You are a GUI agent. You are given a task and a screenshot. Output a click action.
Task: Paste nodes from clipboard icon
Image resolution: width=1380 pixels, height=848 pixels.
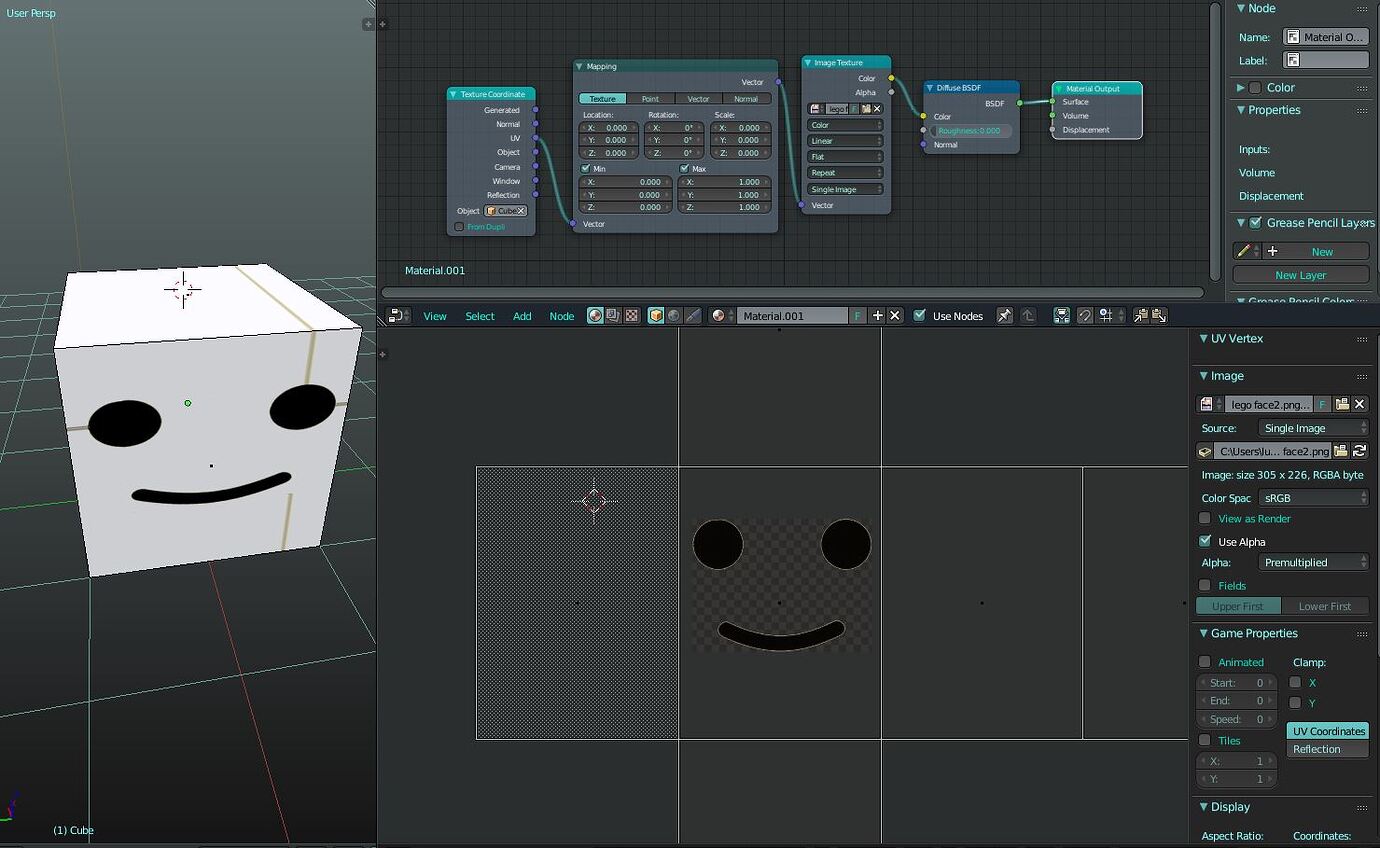coord(1159,316)
